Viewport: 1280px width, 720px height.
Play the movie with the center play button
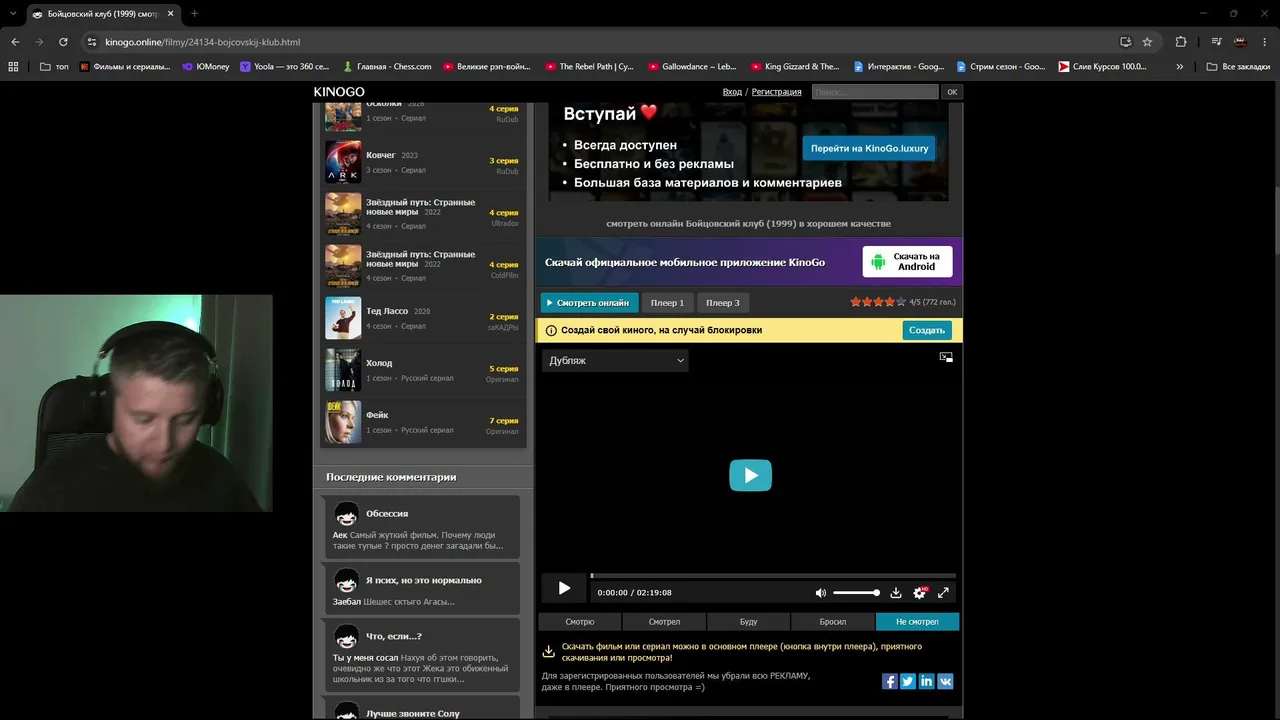click(750, 475)
